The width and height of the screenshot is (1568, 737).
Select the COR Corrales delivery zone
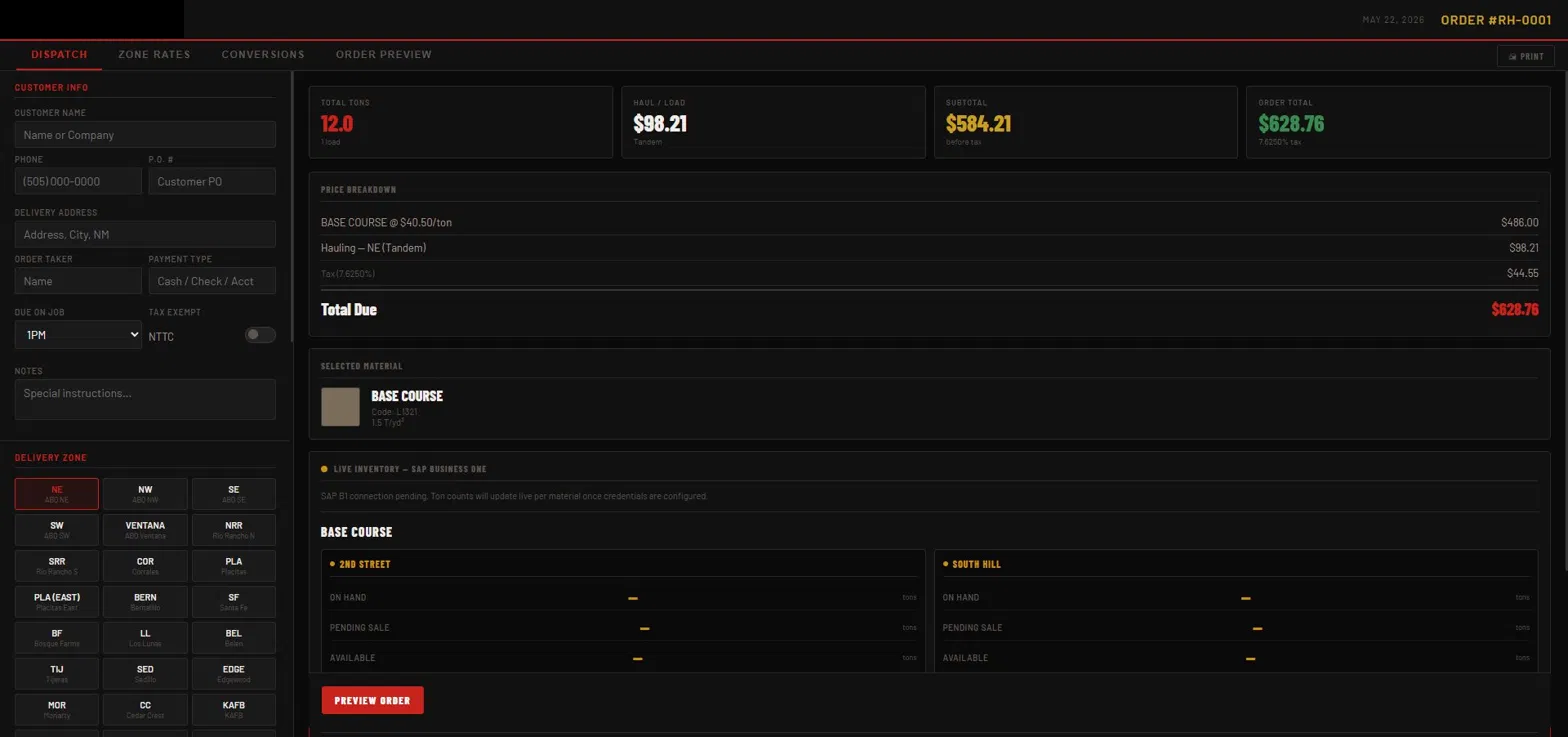tap(145, 566)
